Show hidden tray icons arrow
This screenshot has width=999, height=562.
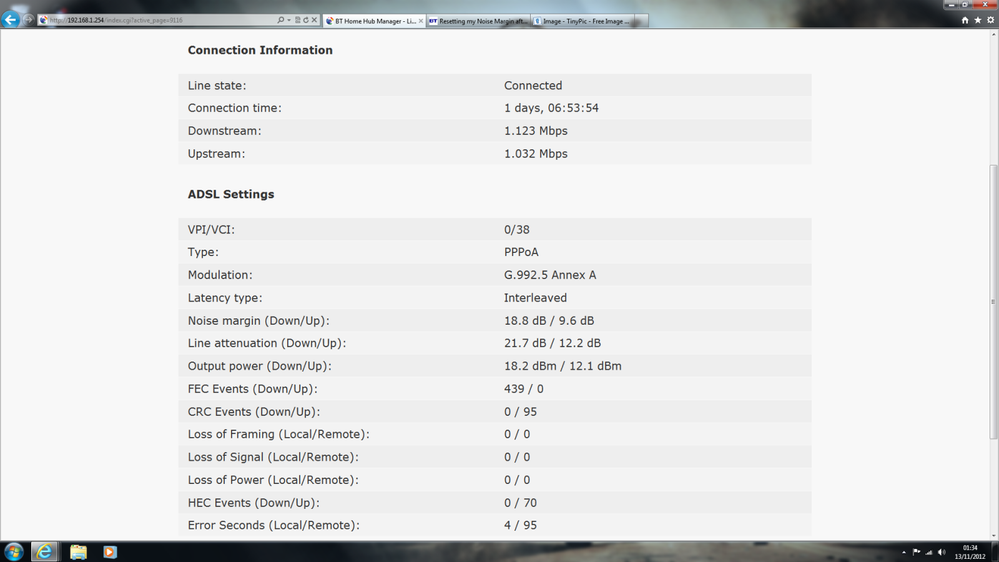903,552
